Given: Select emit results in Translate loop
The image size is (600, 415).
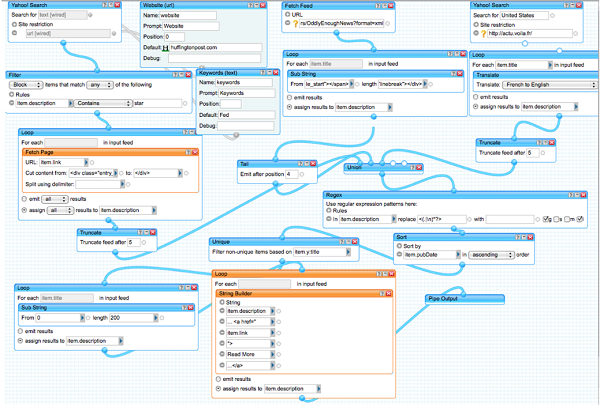Looking at the screenshot, I should [x=477, y=97].
